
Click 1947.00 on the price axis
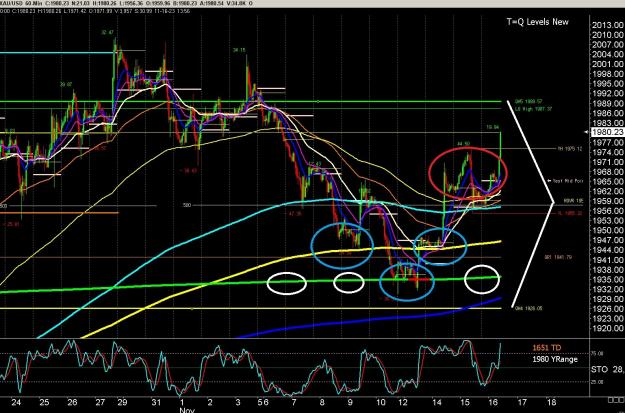pos(608,240)
